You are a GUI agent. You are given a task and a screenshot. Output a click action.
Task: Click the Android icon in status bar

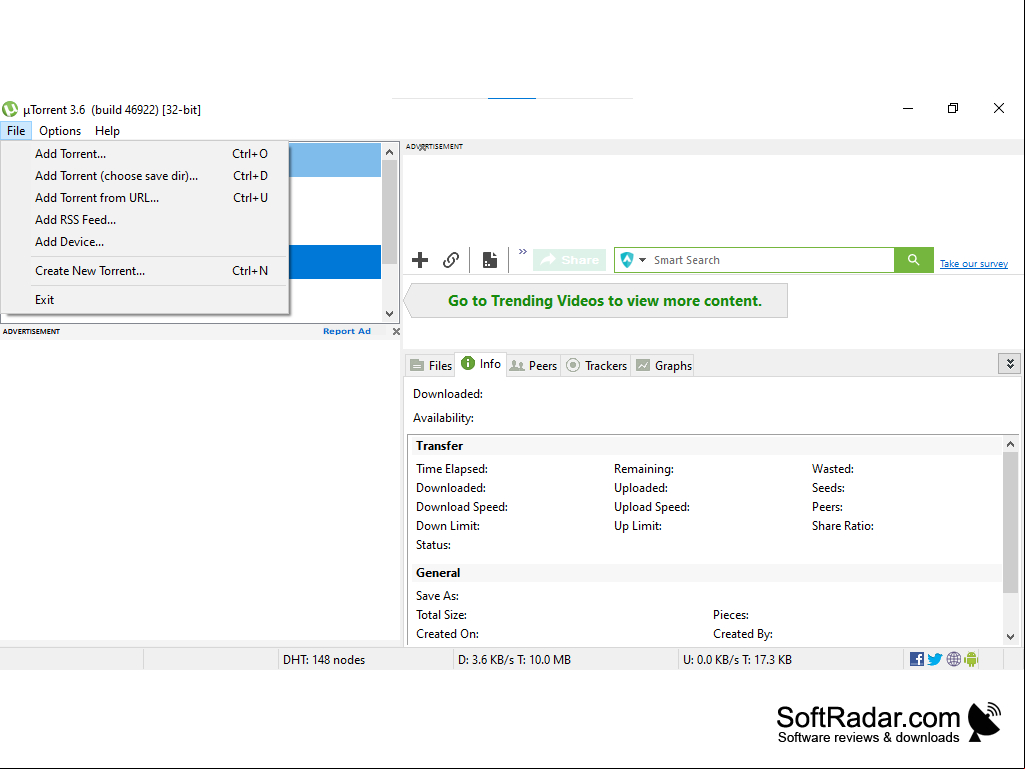971,659
